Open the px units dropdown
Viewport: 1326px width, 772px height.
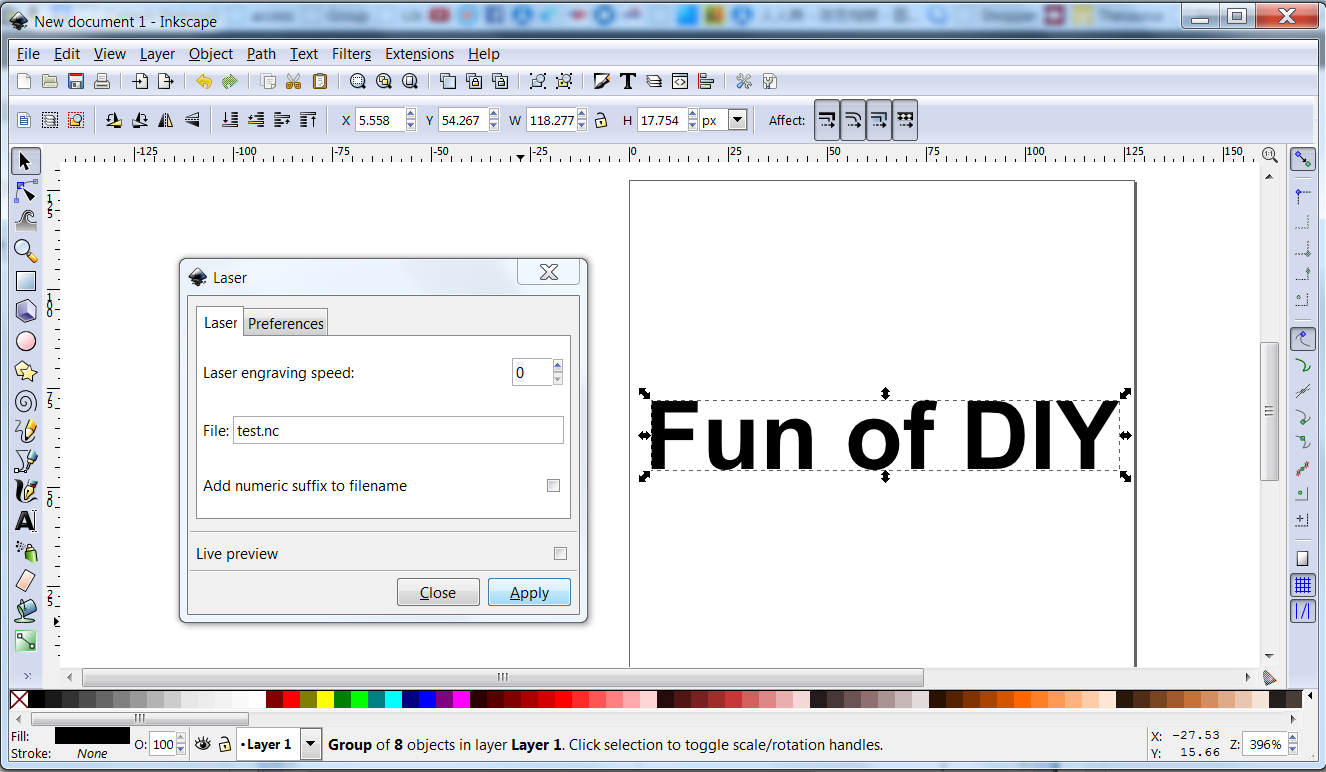point(737,120)
